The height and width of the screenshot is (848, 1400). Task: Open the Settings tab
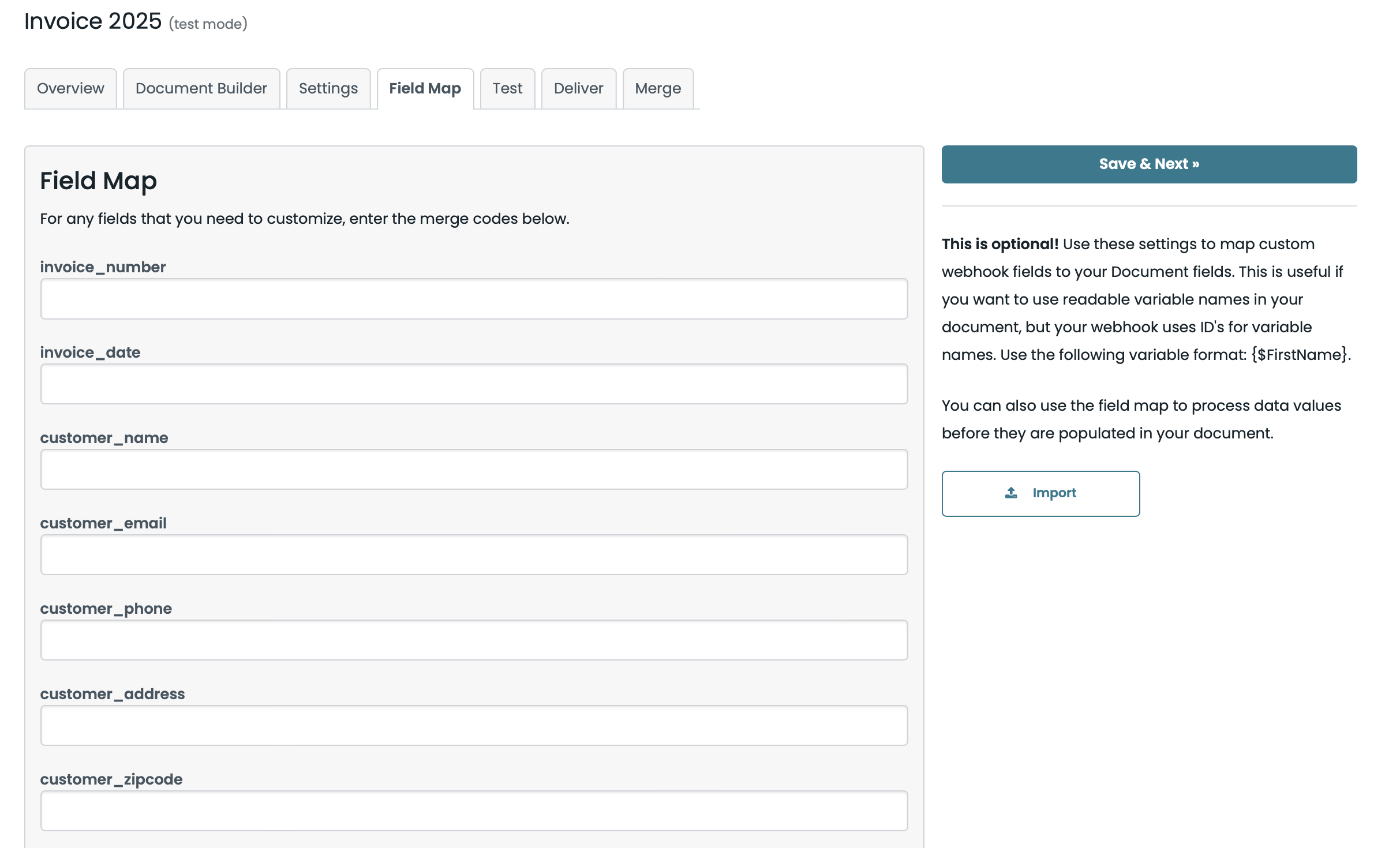click(328, 88)
